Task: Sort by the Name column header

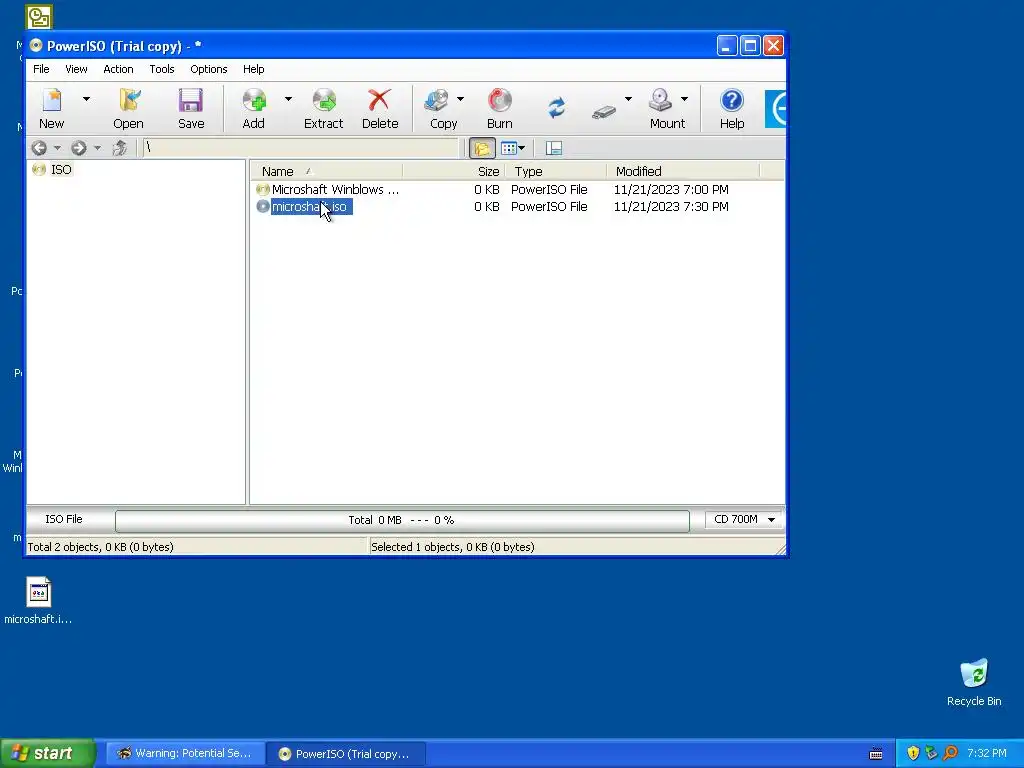Action: [327, 171]
